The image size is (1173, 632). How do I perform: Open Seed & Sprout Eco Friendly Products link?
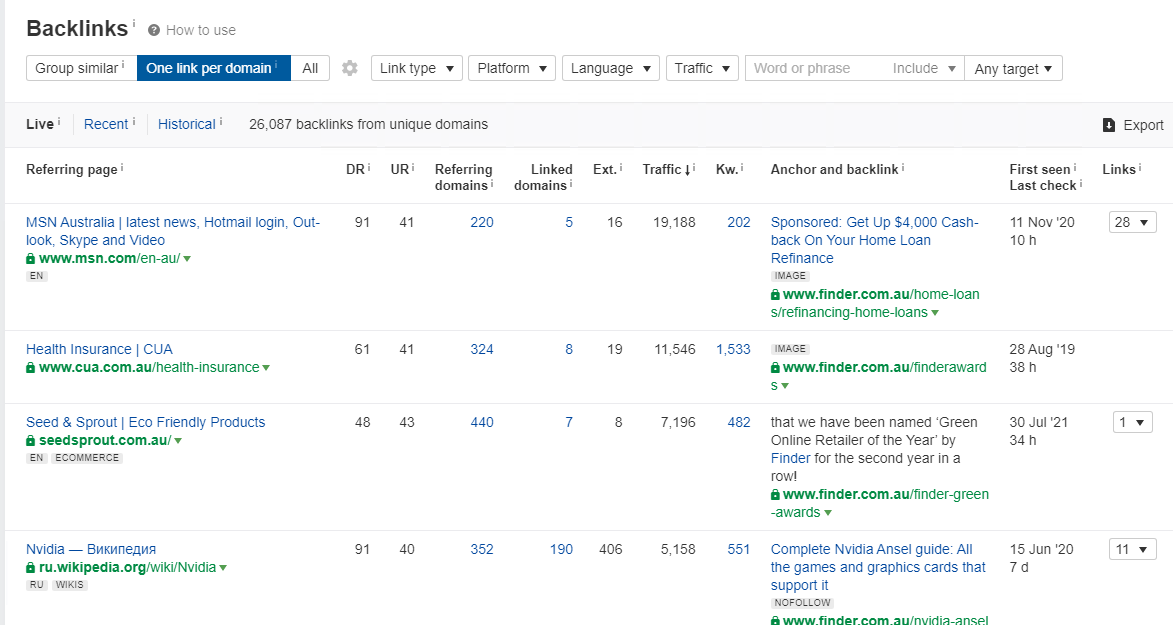click(x=145, y=423)
